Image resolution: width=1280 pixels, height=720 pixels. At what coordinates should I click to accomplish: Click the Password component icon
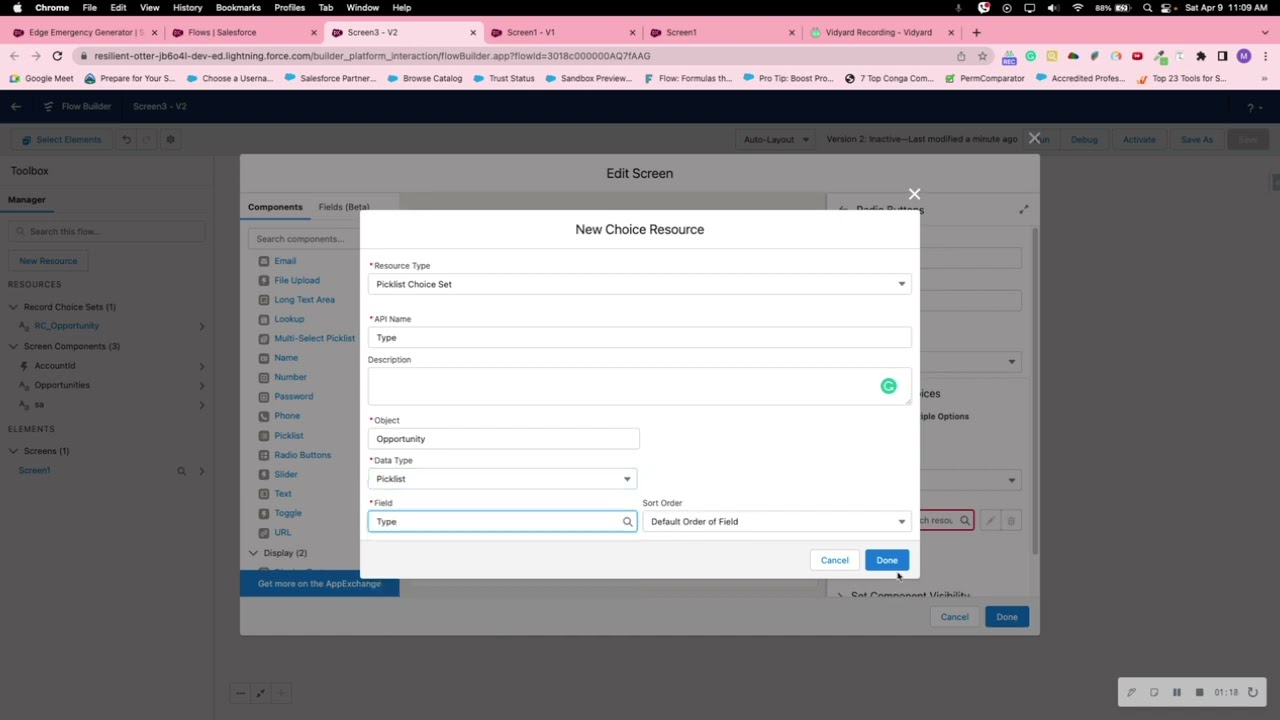[x=264, y=397]
